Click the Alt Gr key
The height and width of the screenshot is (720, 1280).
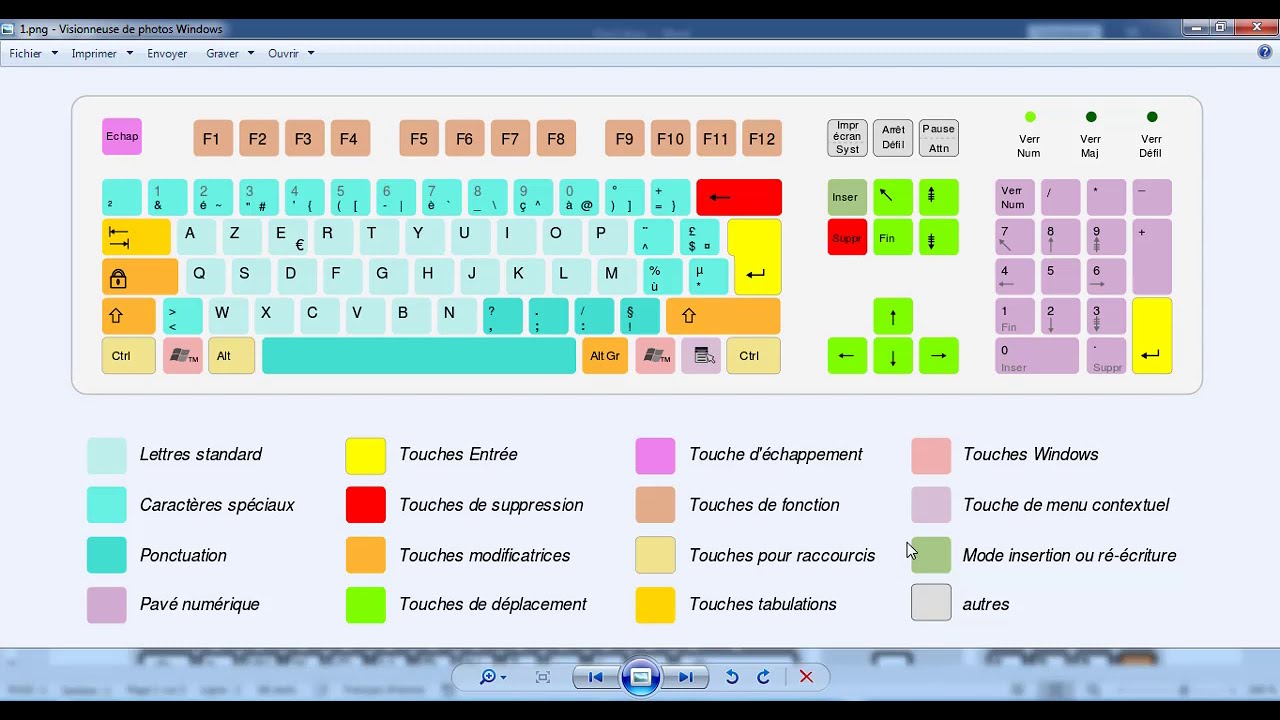click(605, 356)
